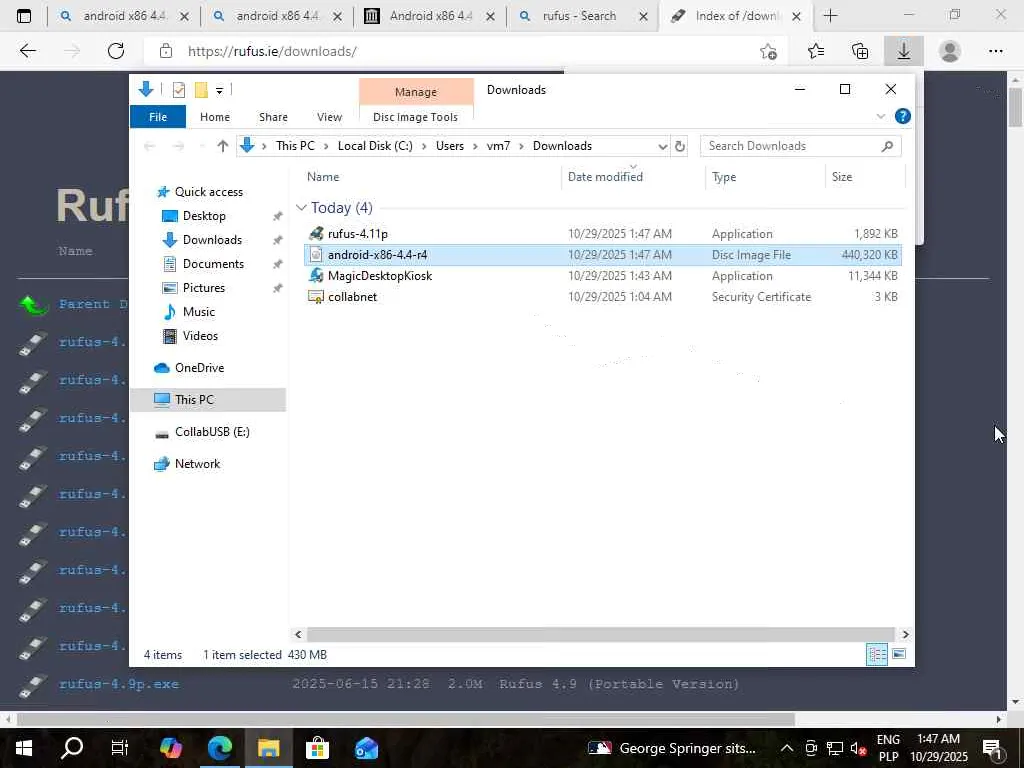
Task: Open Outlook from the taskbar
Action: 366,748
